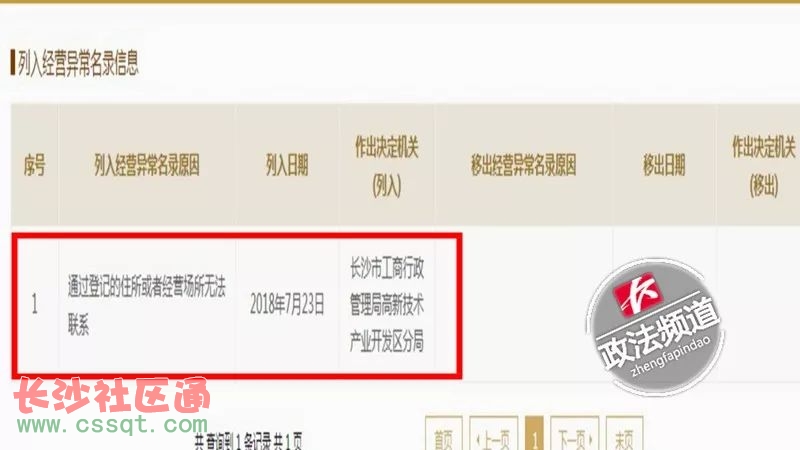Viewport: 800px width, 450px height.
Task: Select the 2018年7月23日 date cell
Action: coord(287,304)
